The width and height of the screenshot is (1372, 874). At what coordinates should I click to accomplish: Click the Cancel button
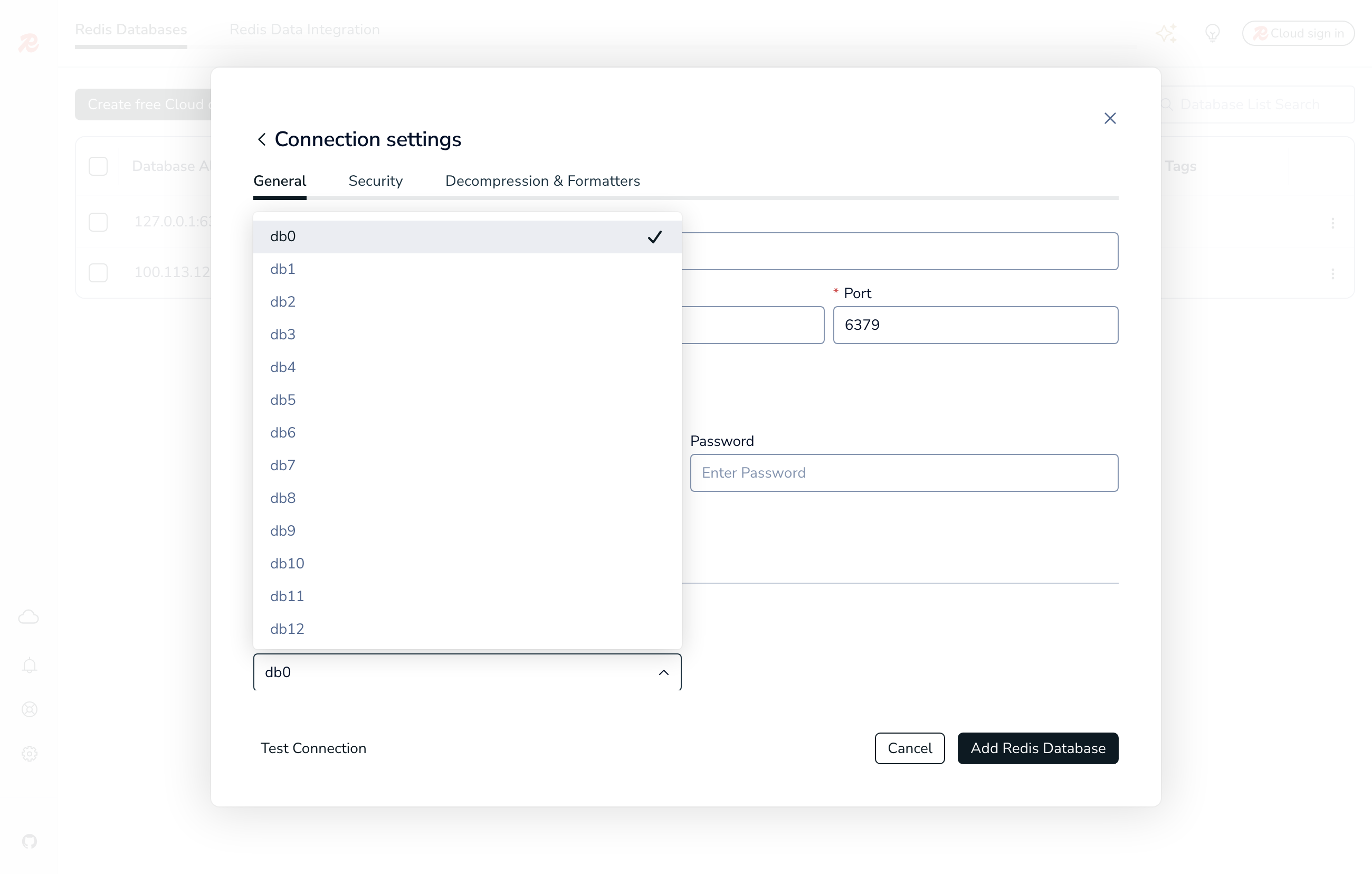click(x=910, y=748)
